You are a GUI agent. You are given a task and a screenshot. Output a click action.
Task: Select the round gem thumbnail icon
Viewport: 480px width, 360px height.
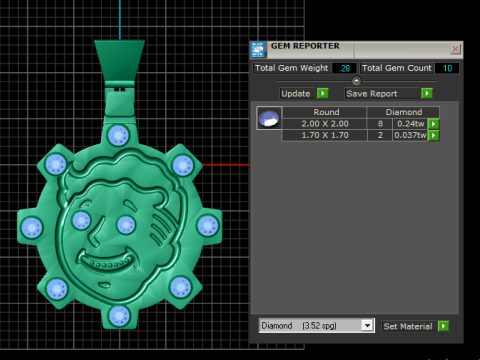[x=269, y=118]
